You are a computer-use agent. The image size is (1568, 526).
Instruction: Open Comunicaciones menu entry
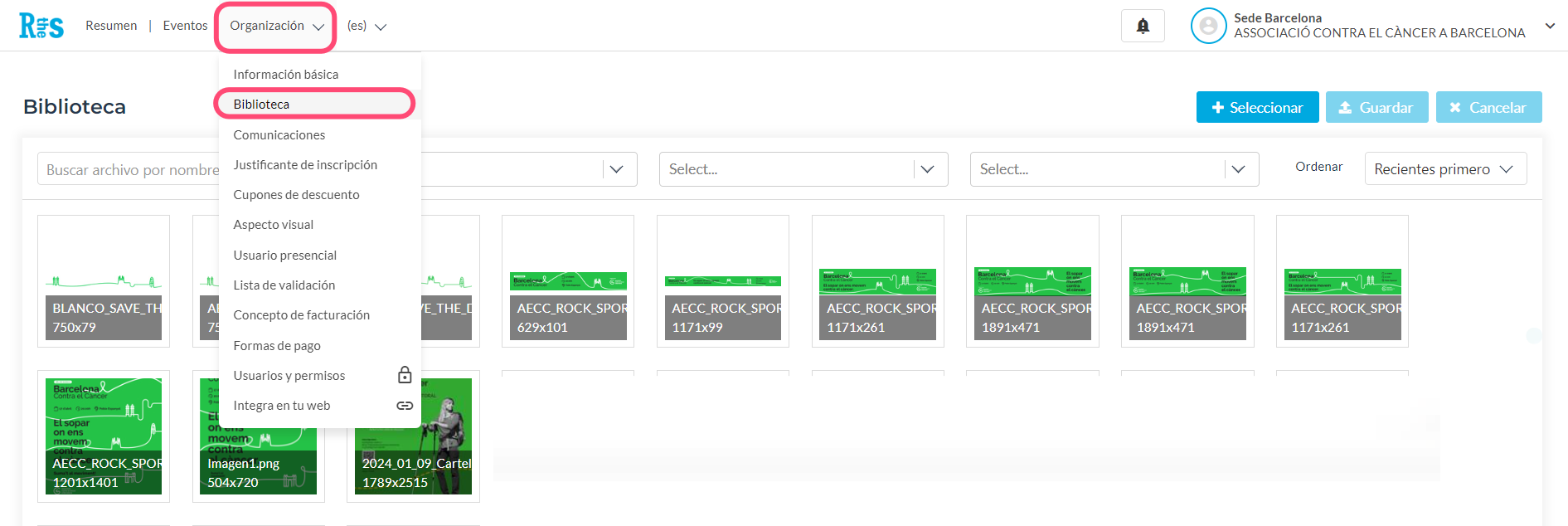tap(320, 134)
